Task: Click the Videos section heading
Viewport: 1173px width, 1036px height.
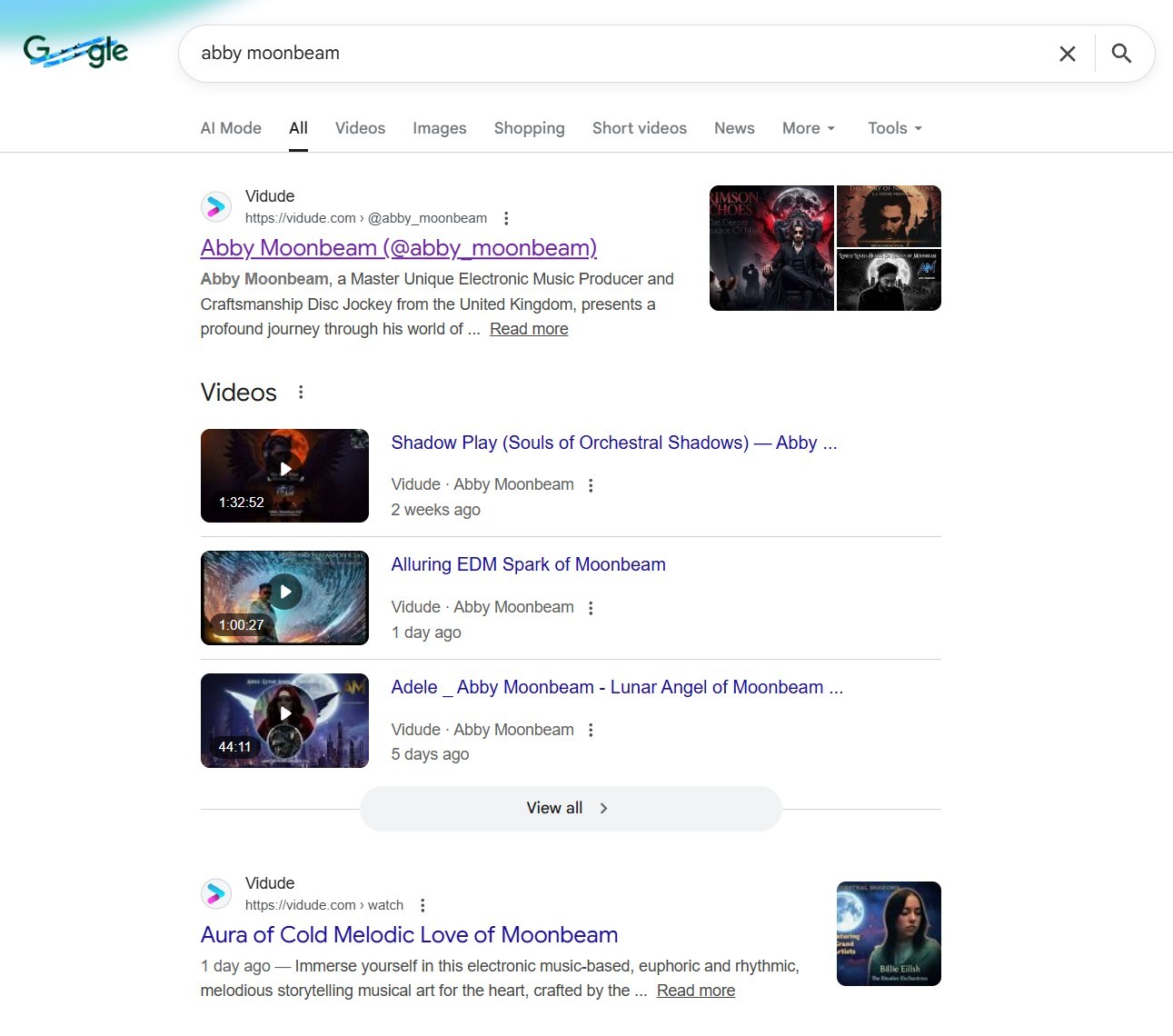Action: click(x=239, y=392)
